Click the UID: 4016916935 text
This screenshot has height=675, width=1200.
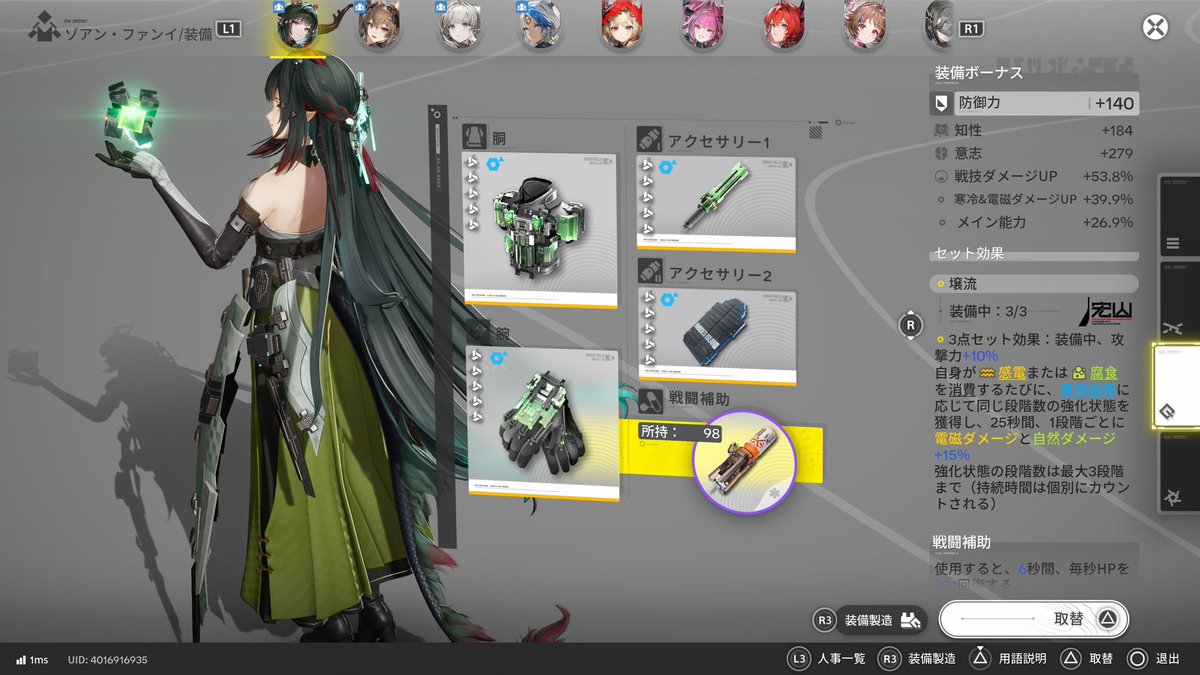[x=108, y=660]
